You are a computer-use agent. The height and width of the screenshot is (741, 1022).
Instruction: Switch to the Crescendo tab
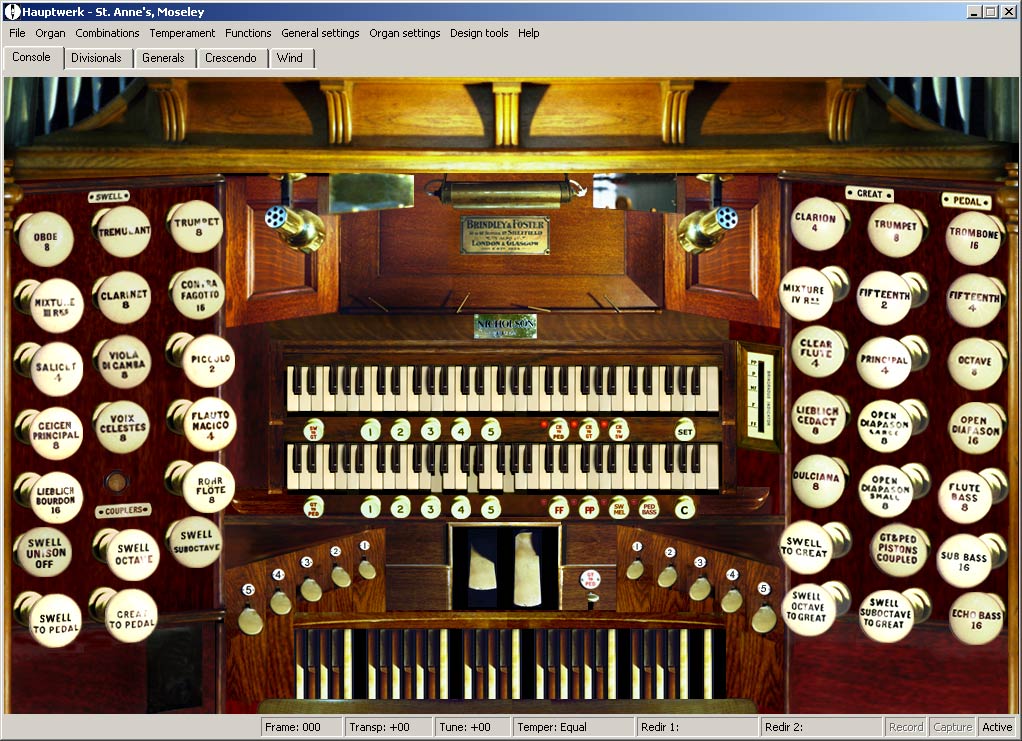point(231,58)
